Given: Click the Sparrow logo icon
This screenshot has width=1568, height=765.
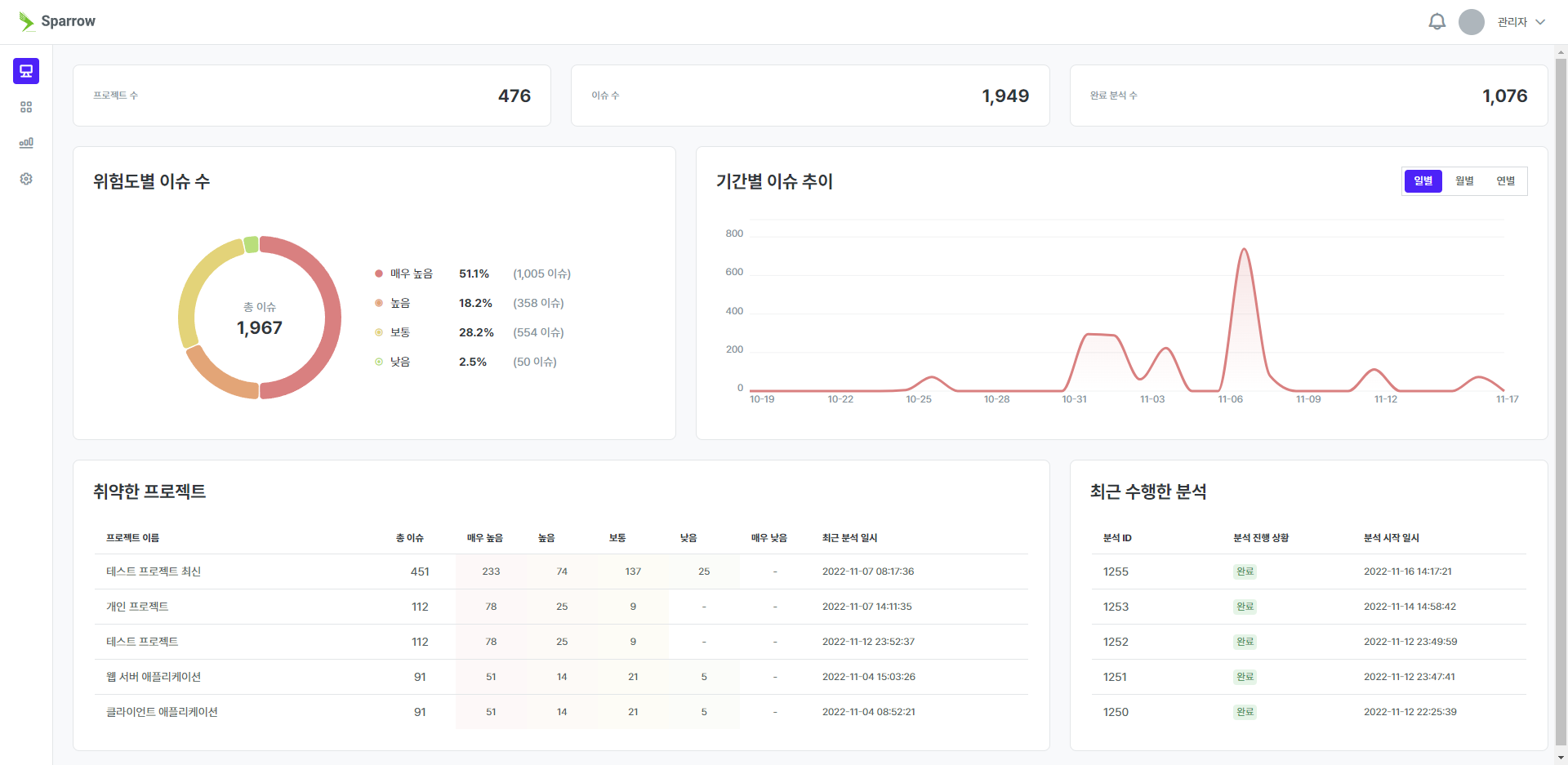Looking at the screenshot, I should pos(27,21).
